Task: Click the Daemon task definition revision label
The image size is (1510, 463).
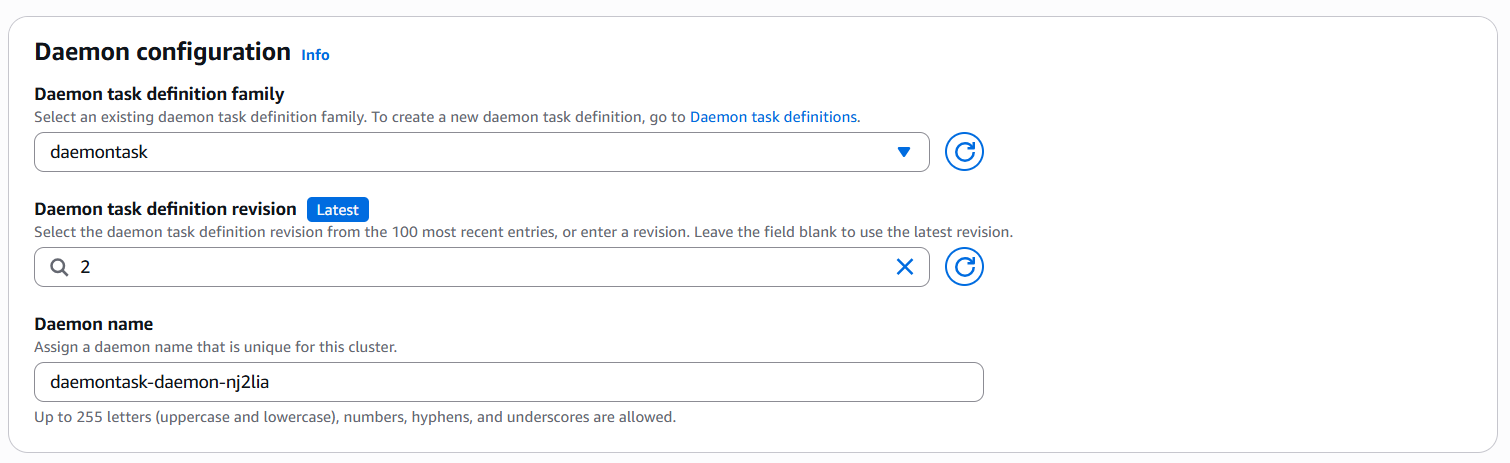Action: tap(165, 209)
